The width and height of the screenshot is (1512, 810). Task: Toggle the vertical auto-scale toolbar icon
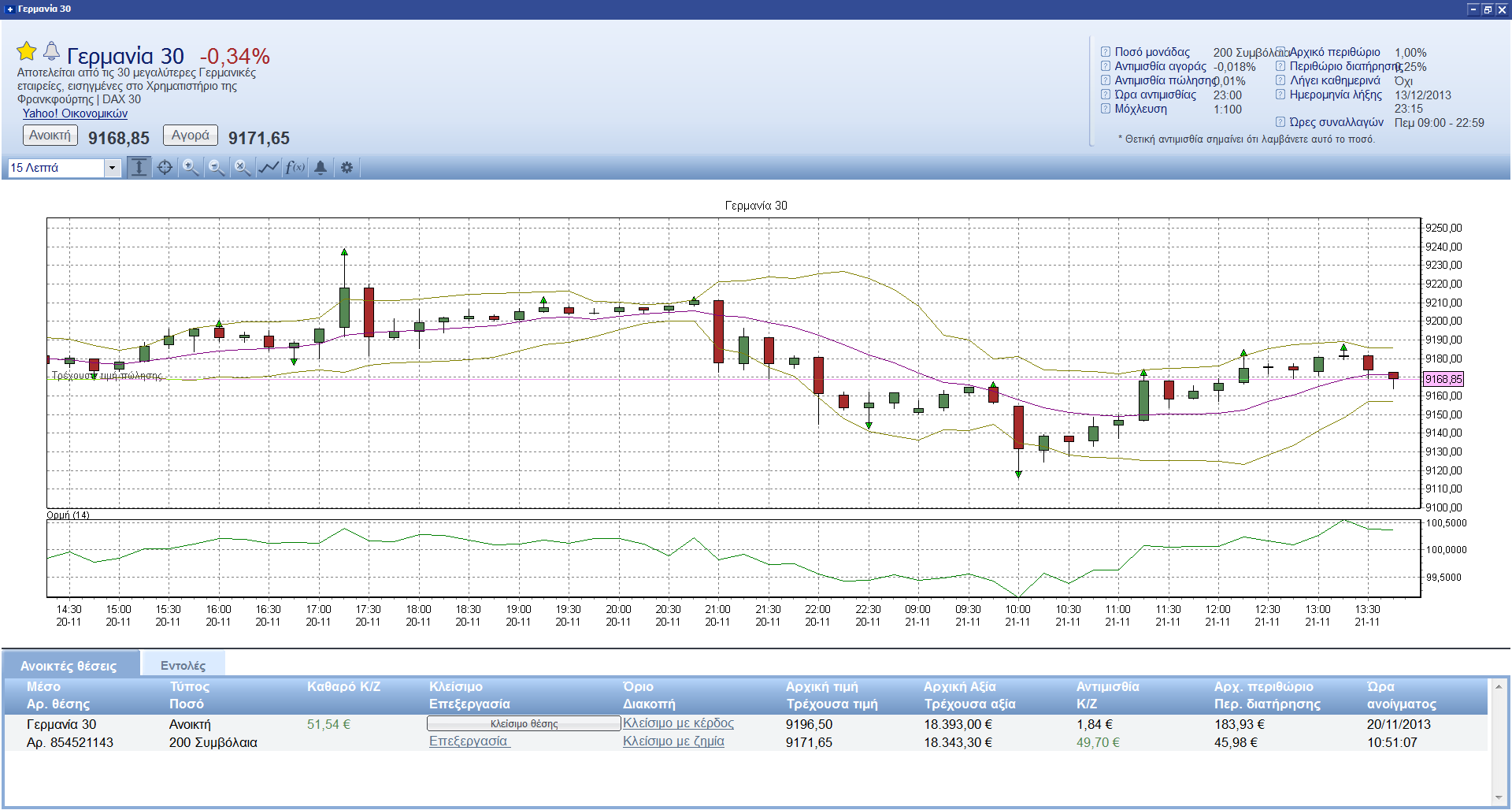139,167
